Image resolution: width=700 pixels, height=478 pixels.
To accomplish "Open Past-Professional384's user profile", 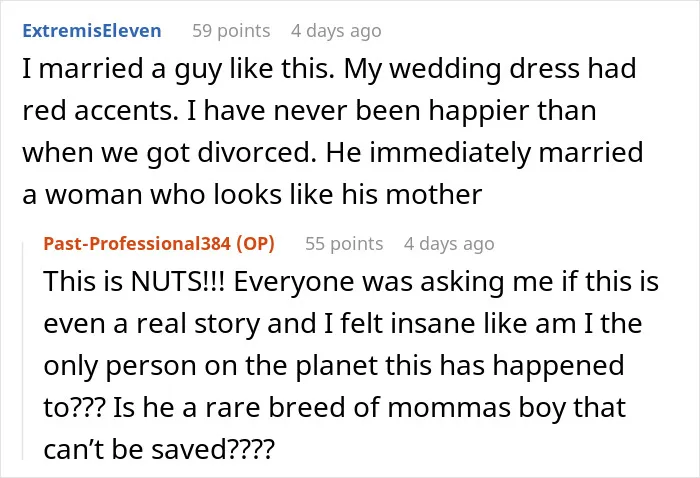I will [137, 244].
